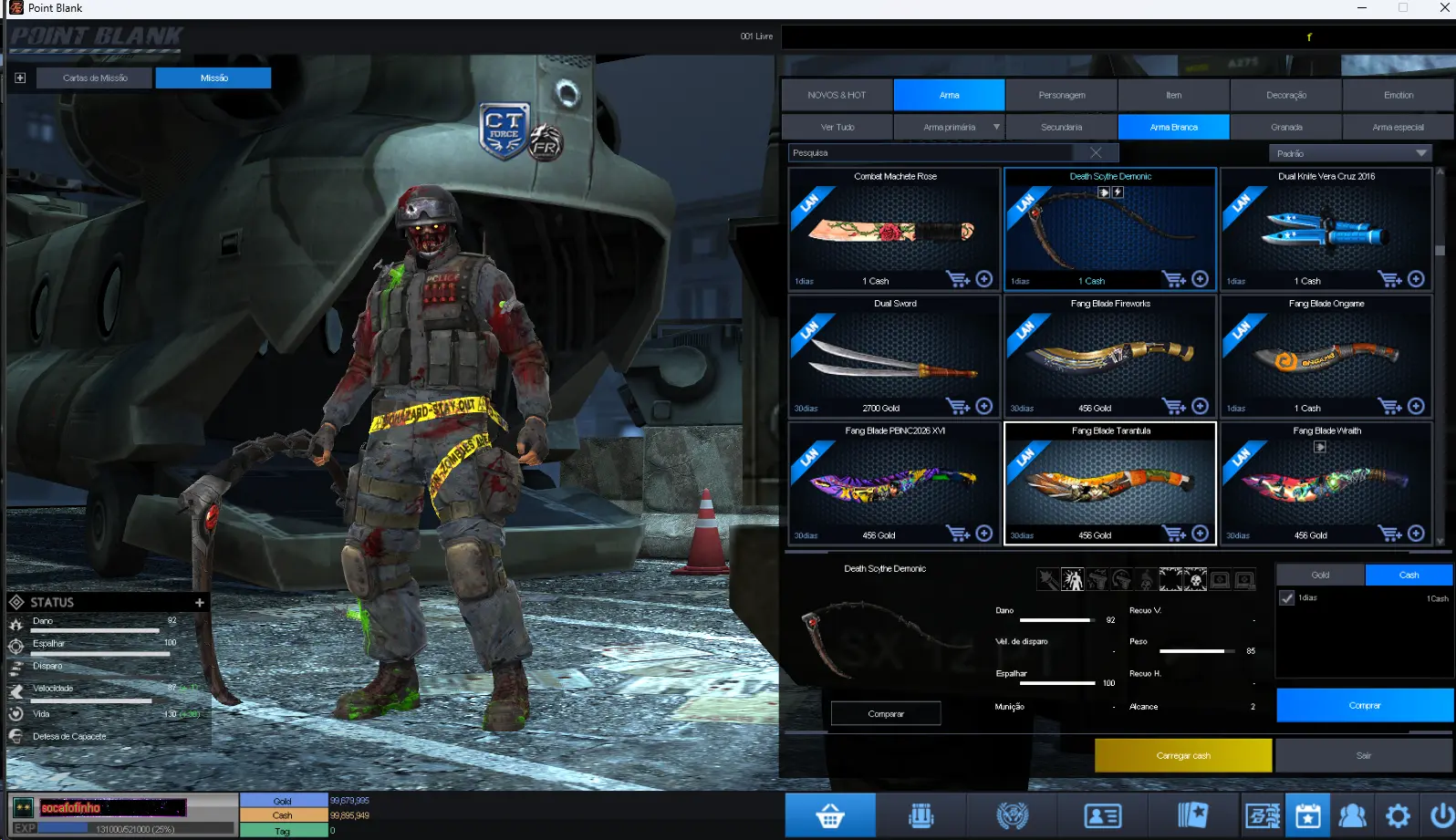
Task: Click the Dano stat bar in weapon details
Action: point(1057,620)
